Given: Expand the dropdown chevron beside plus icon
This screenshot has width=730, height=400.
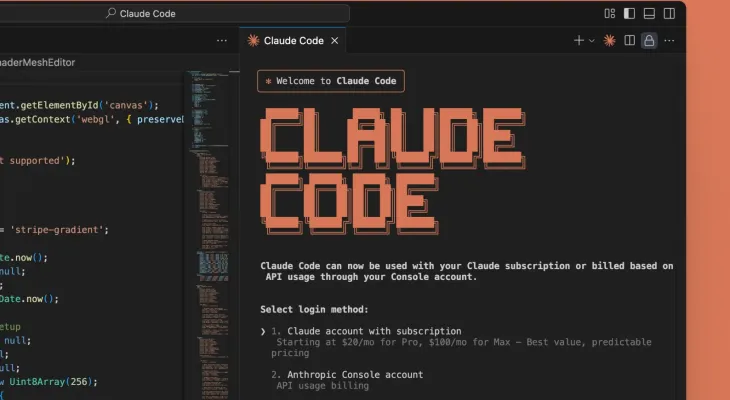Looking at the screenshot, I should pos(591,41).
